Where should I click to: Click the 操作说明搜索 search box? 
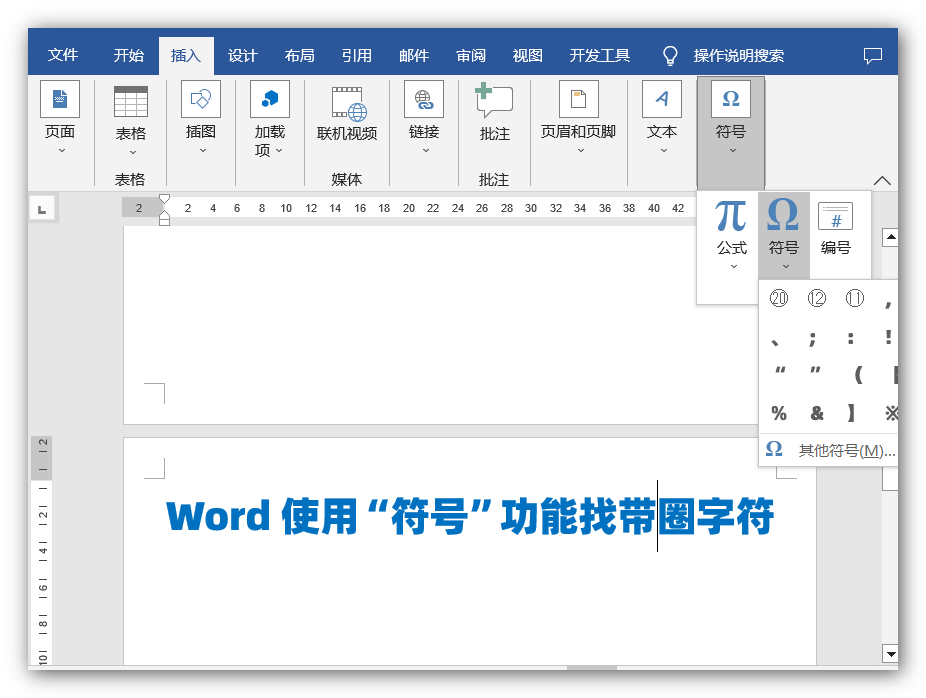click(x=739, y=56)
